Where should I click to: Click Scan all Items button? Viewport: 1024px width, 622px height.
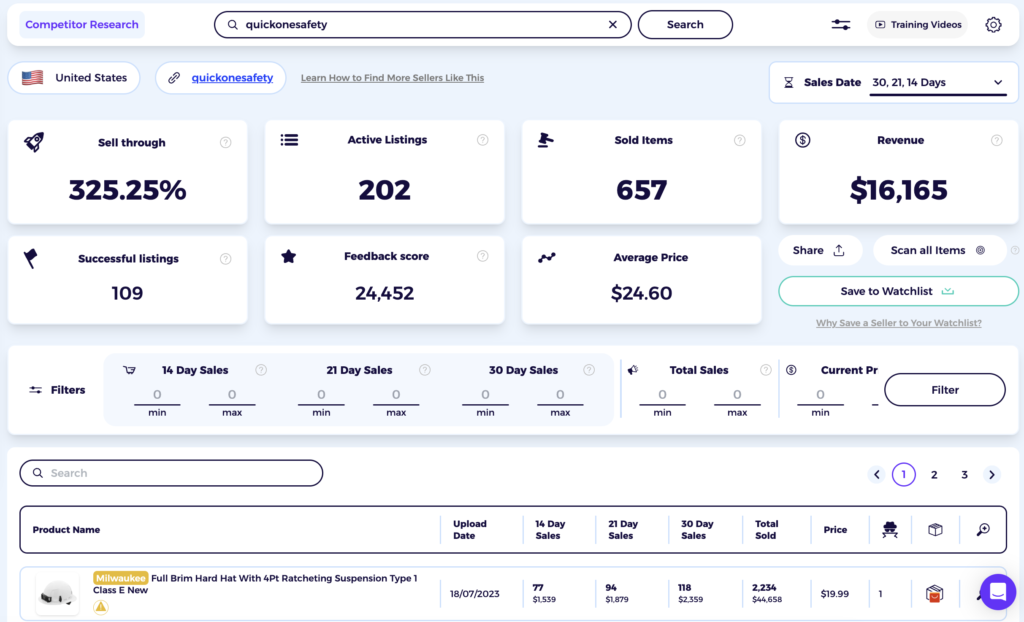(x=938, y=250)
